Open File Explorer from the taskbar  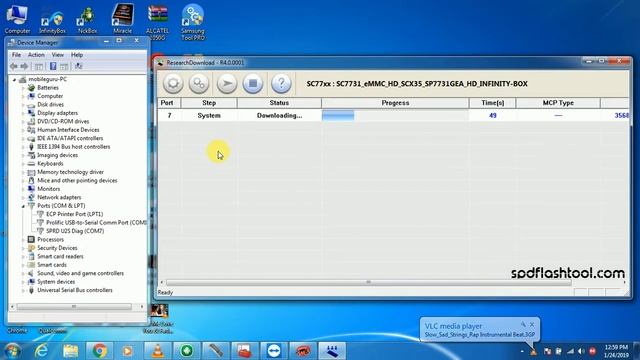pos(70,351)
